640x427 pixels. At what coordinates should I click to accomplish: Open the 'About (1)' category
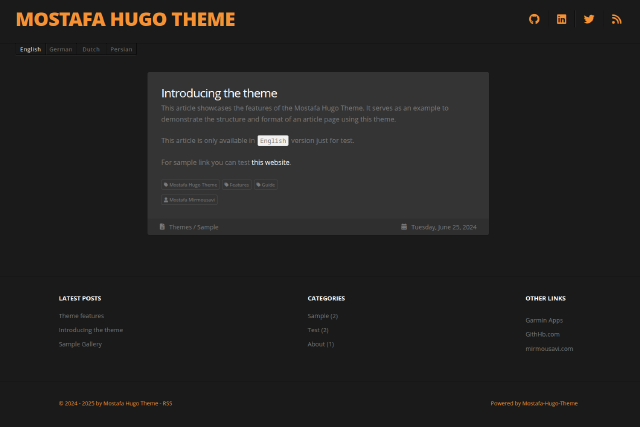320,344
